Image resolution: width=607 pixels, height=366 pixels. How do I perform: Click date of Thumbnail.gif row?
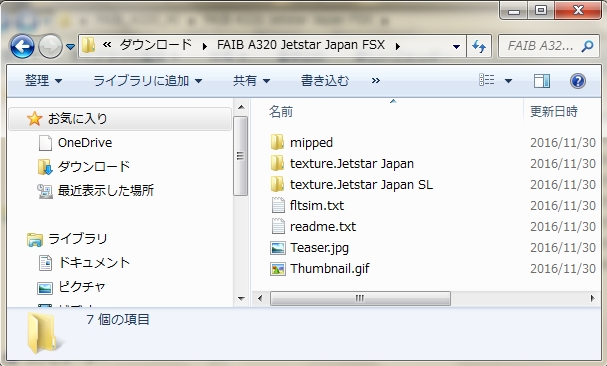[562, 268]
